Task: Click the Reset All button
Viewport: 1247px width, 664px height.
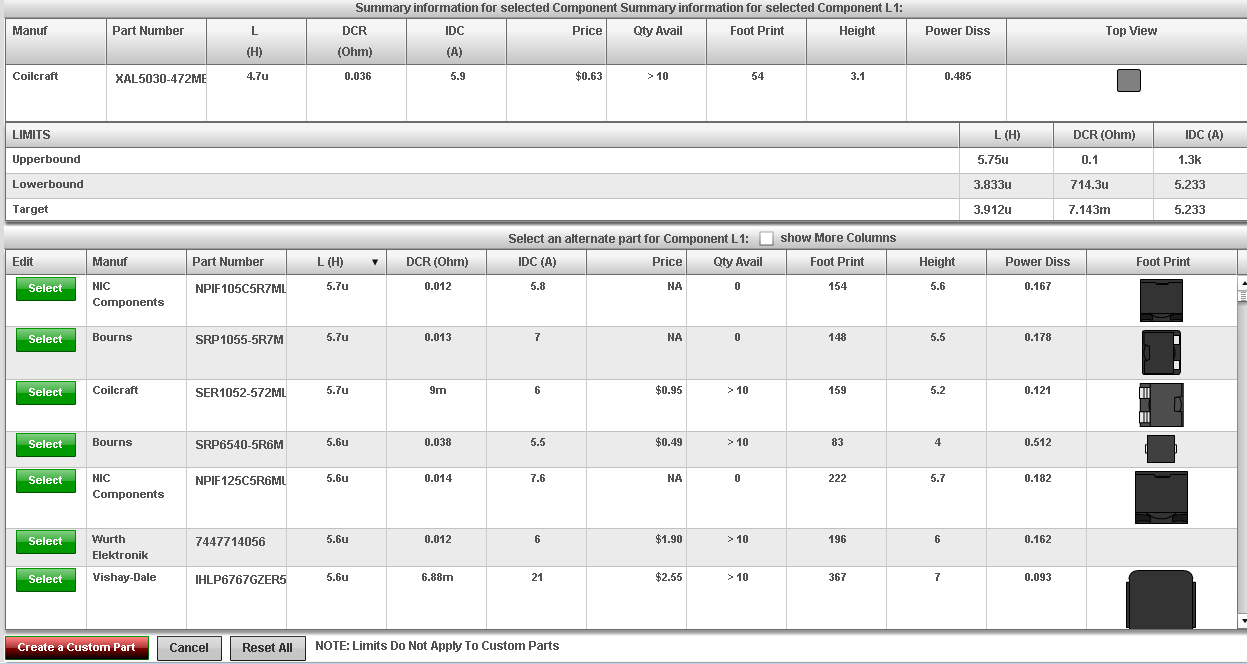Action: click(267, 648)
